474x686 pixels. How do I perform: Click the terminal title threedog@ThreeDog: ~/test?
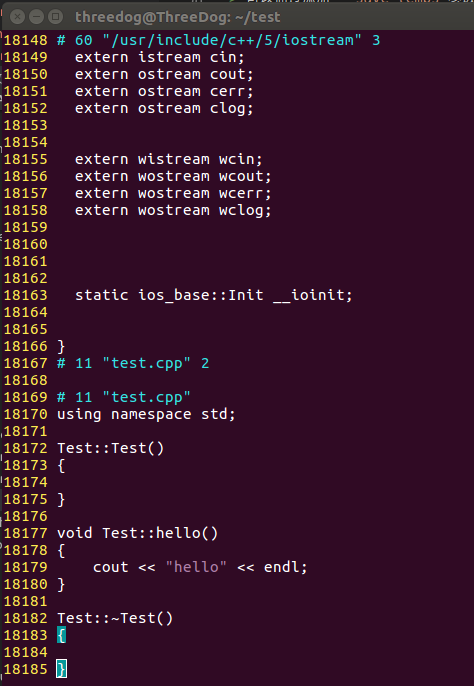click(178, 17)
